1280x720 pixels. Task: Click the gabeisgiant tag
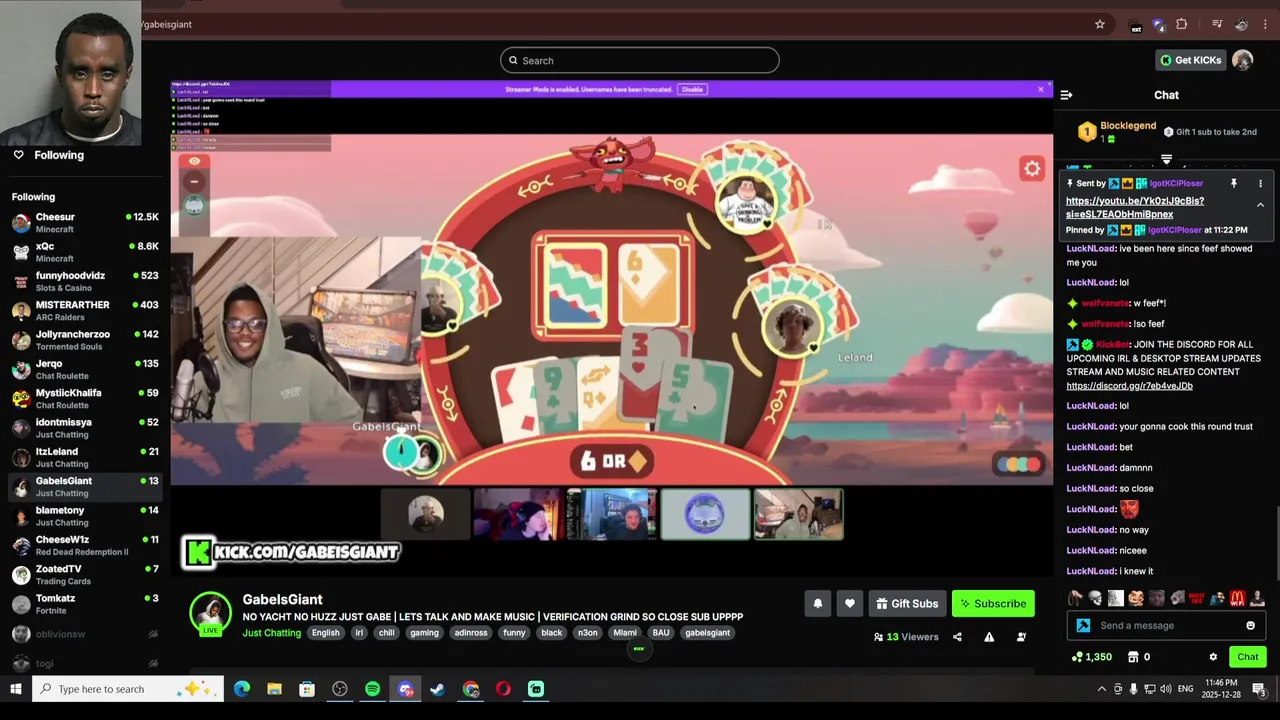point(707,633)
